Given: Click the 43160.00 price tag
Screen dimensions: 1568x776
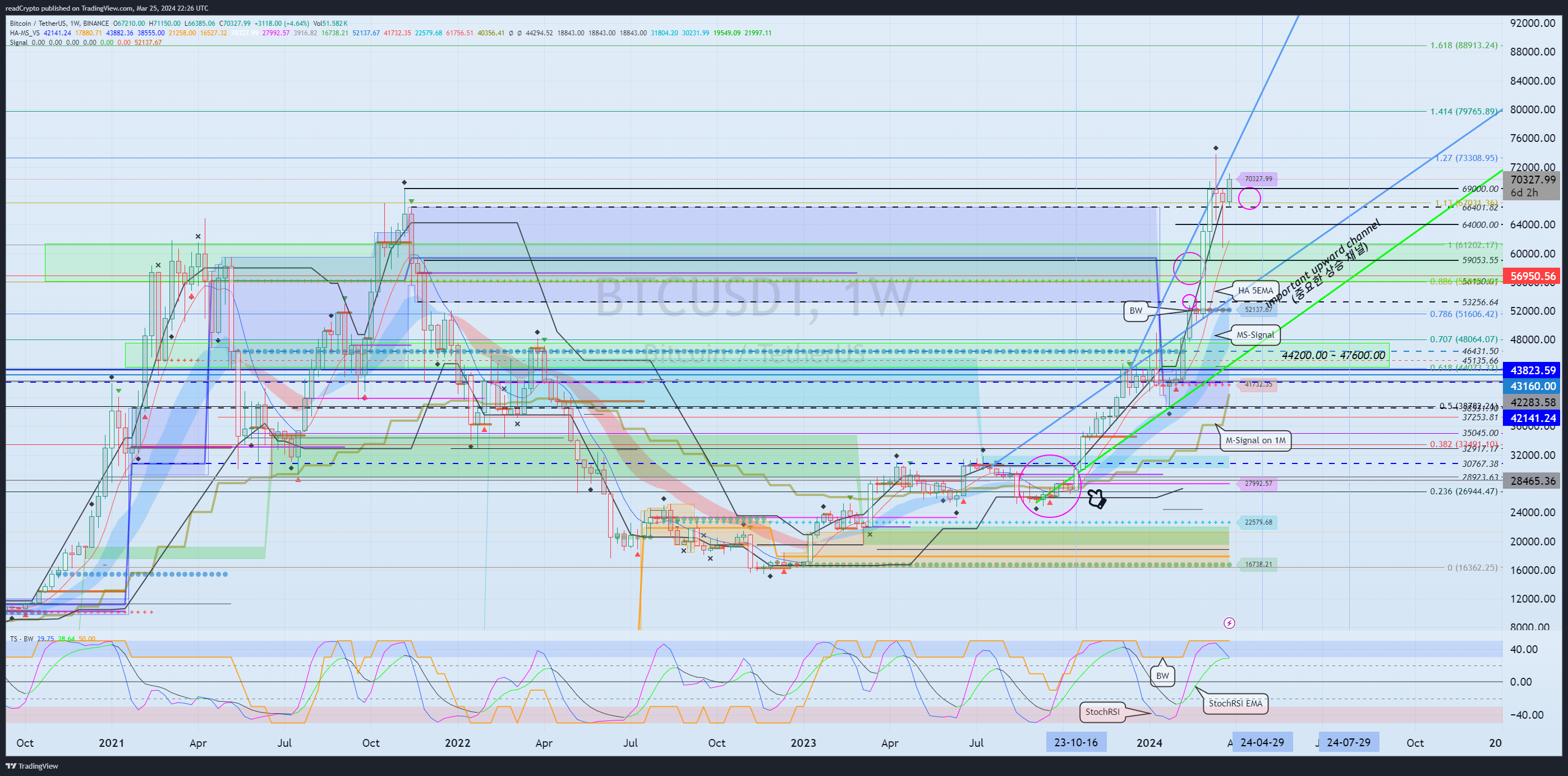Looking at the screenshot, I should 1532,386.
